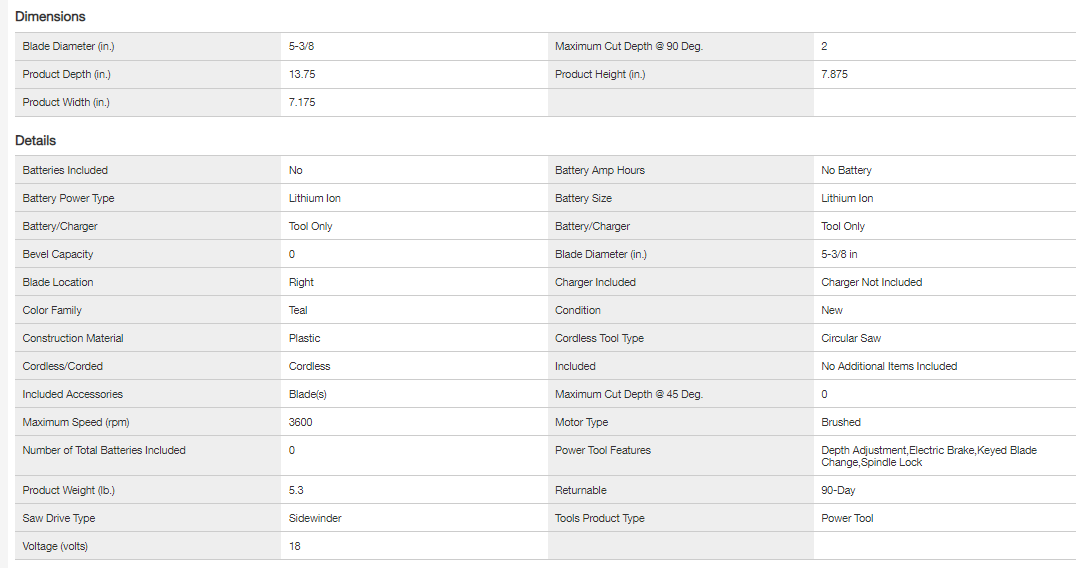The width and height of the screenshot is (1076, 568).
Task: Select the Battery Amp Hours label
Action: click(x=600, y=170)
